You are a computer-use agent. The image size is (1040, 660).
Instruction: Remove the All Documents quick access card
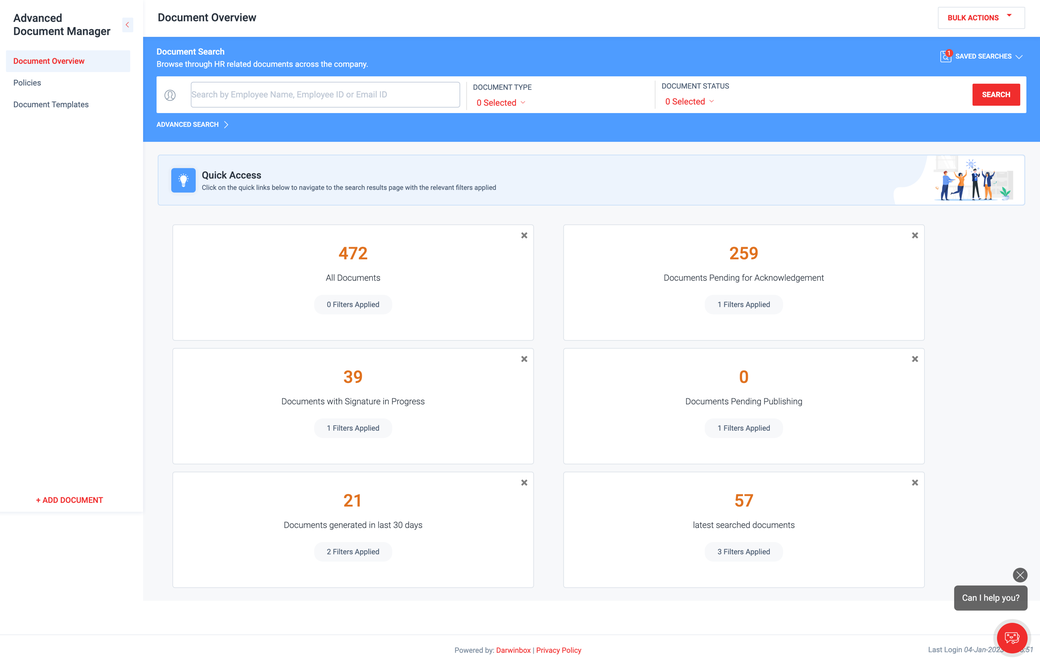point(524,235)
